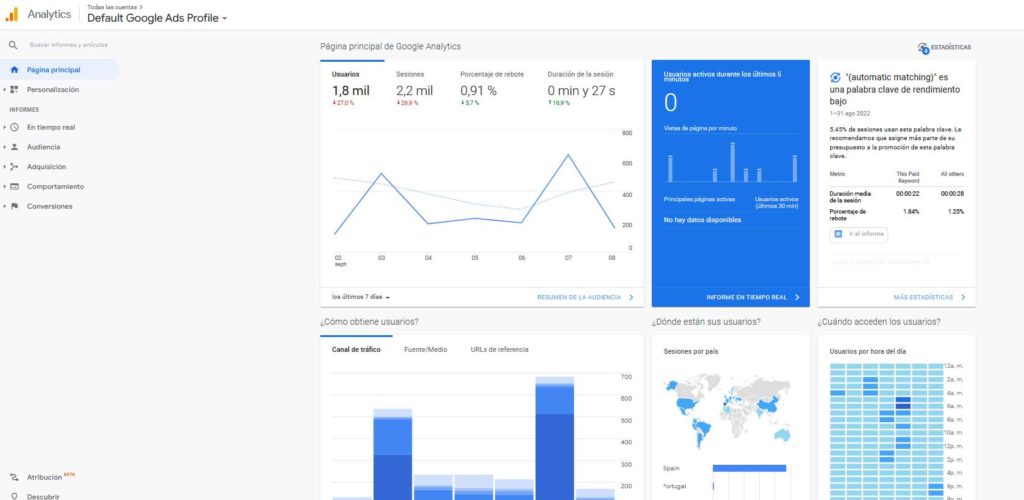1024x500 pixels.
Task: Click the Google Analytics logo icon
Action: pyautogui.click(x=13, y=14)
